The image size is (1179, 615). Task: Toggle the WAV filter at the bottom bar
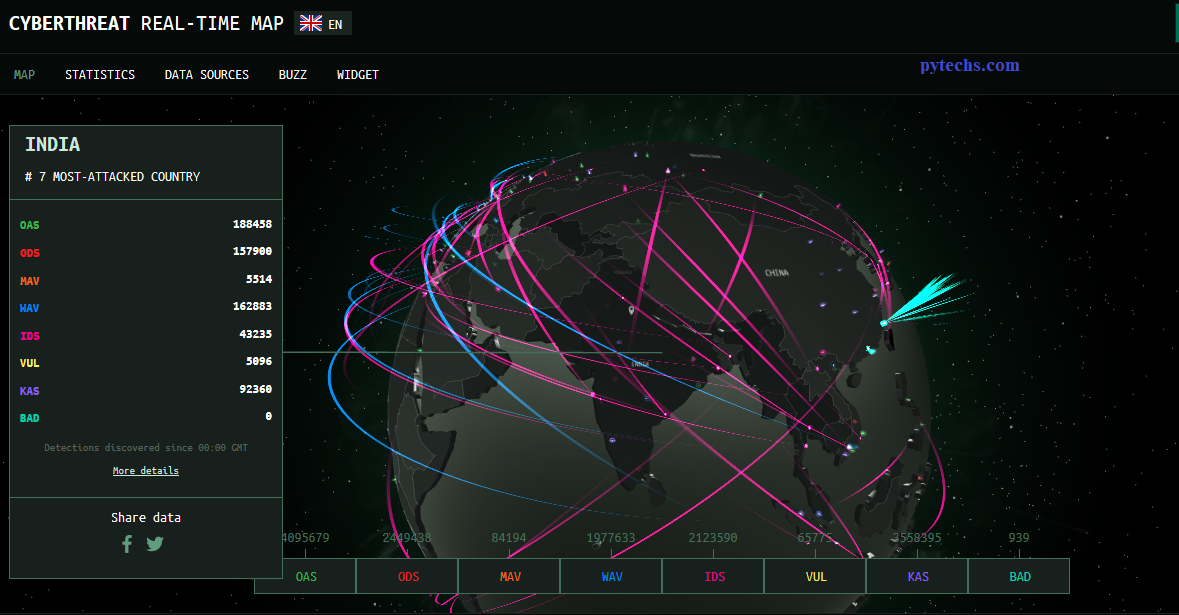click(x=611, y=577)
